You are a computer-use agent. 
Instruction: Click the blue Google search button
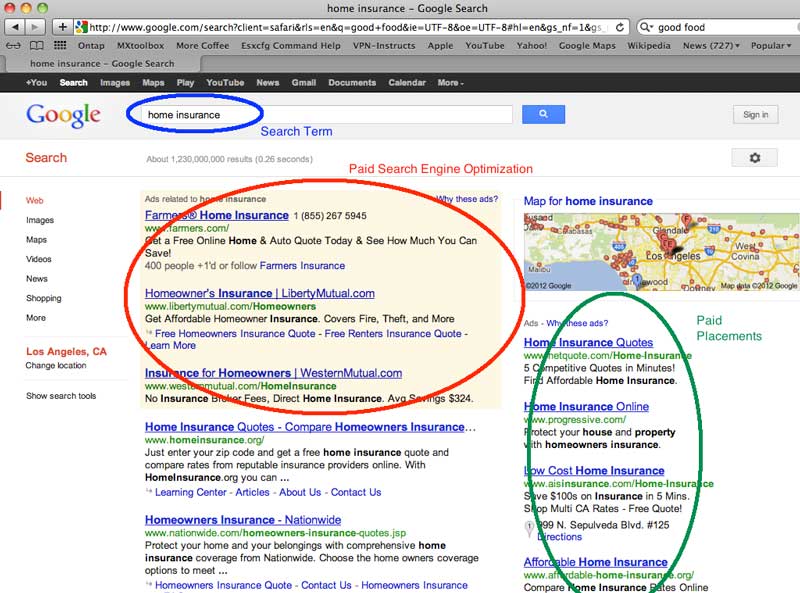click(x=543, y=114)
